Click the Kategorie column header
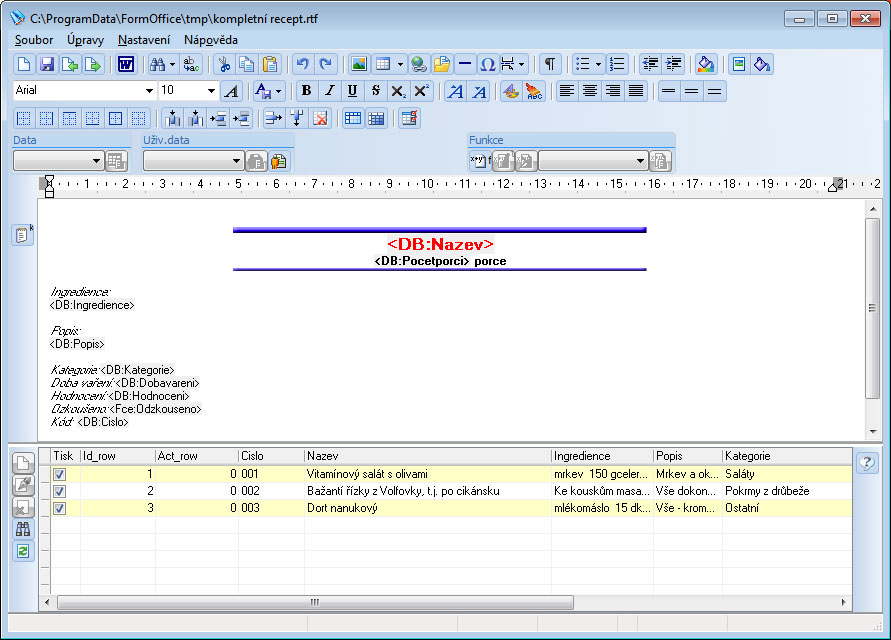Screen dimensions: 891x640 [787, 456]
